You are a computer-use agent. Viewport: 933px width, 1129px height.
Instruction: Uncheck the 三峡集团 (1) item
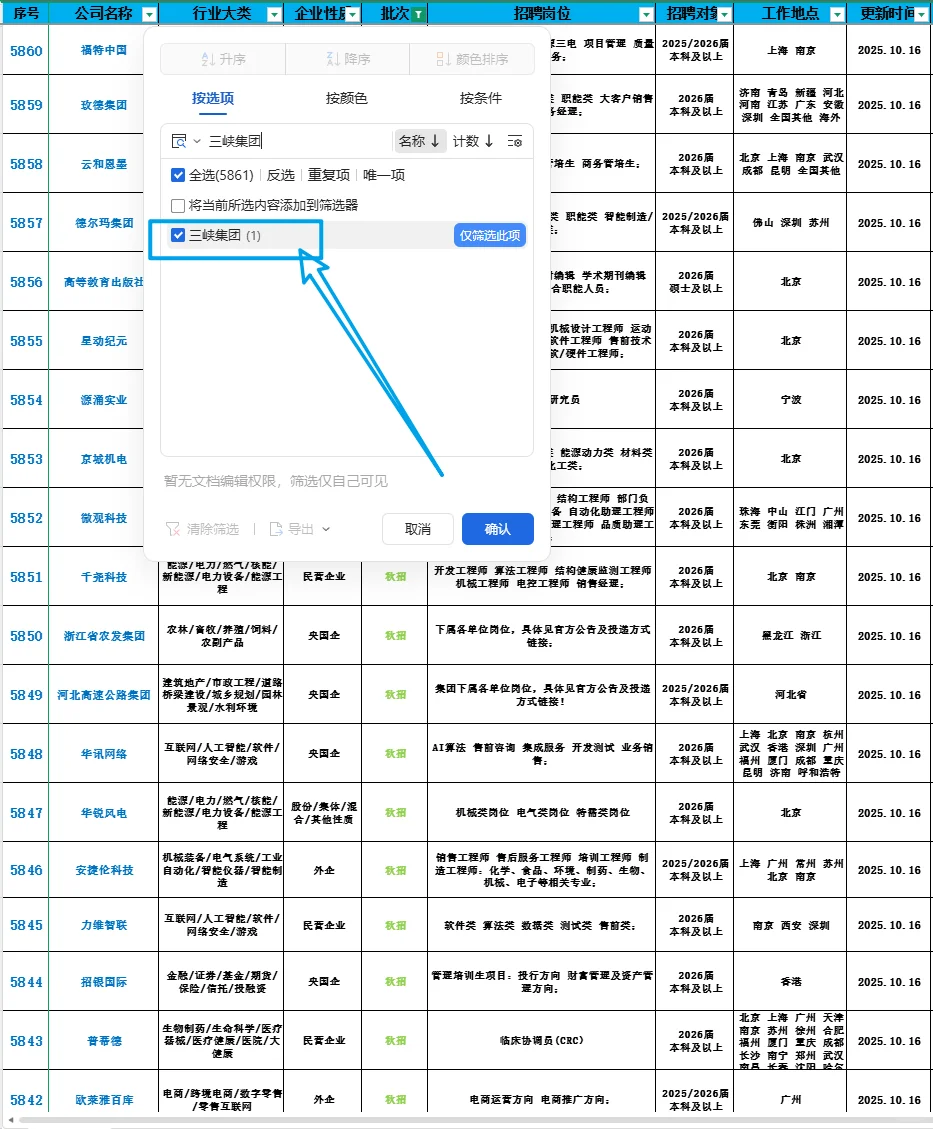(x=179, y=235)
